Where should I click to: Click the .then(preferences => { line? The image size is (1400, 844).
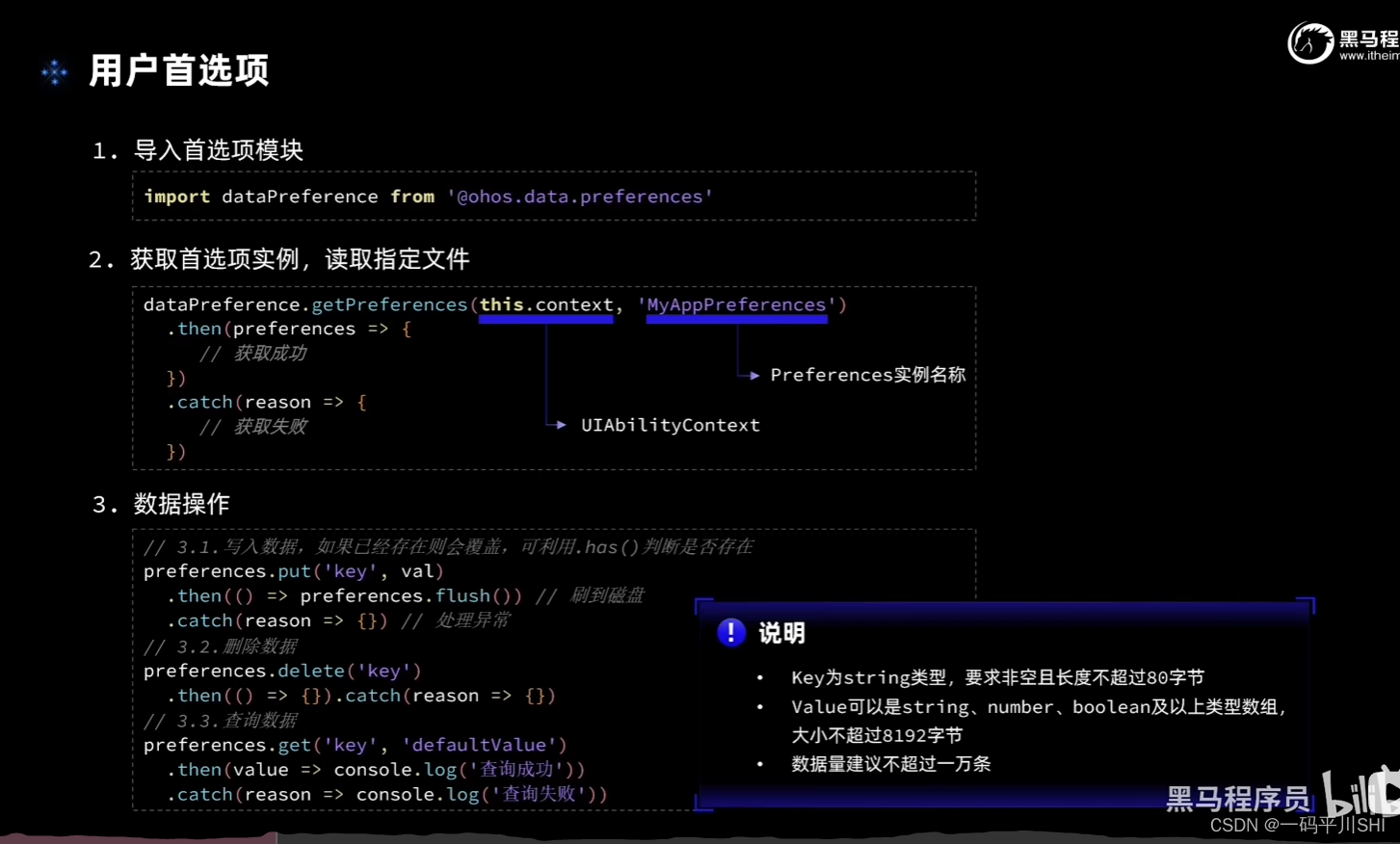[x=289, y=329]
